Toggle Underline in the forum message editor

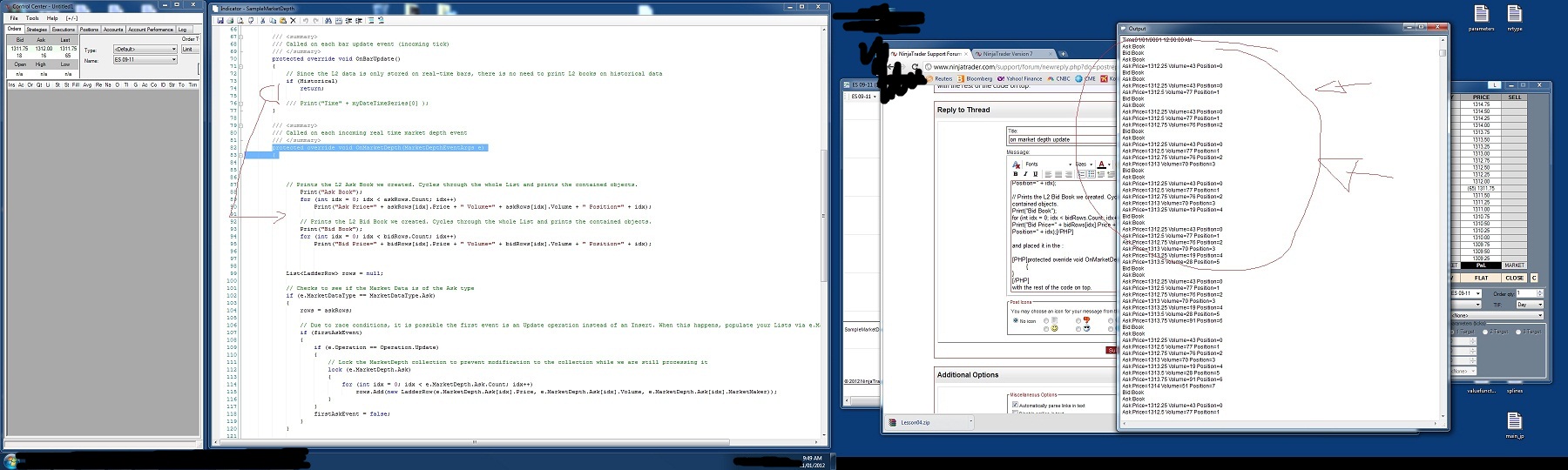click(x=1034, y=174)
